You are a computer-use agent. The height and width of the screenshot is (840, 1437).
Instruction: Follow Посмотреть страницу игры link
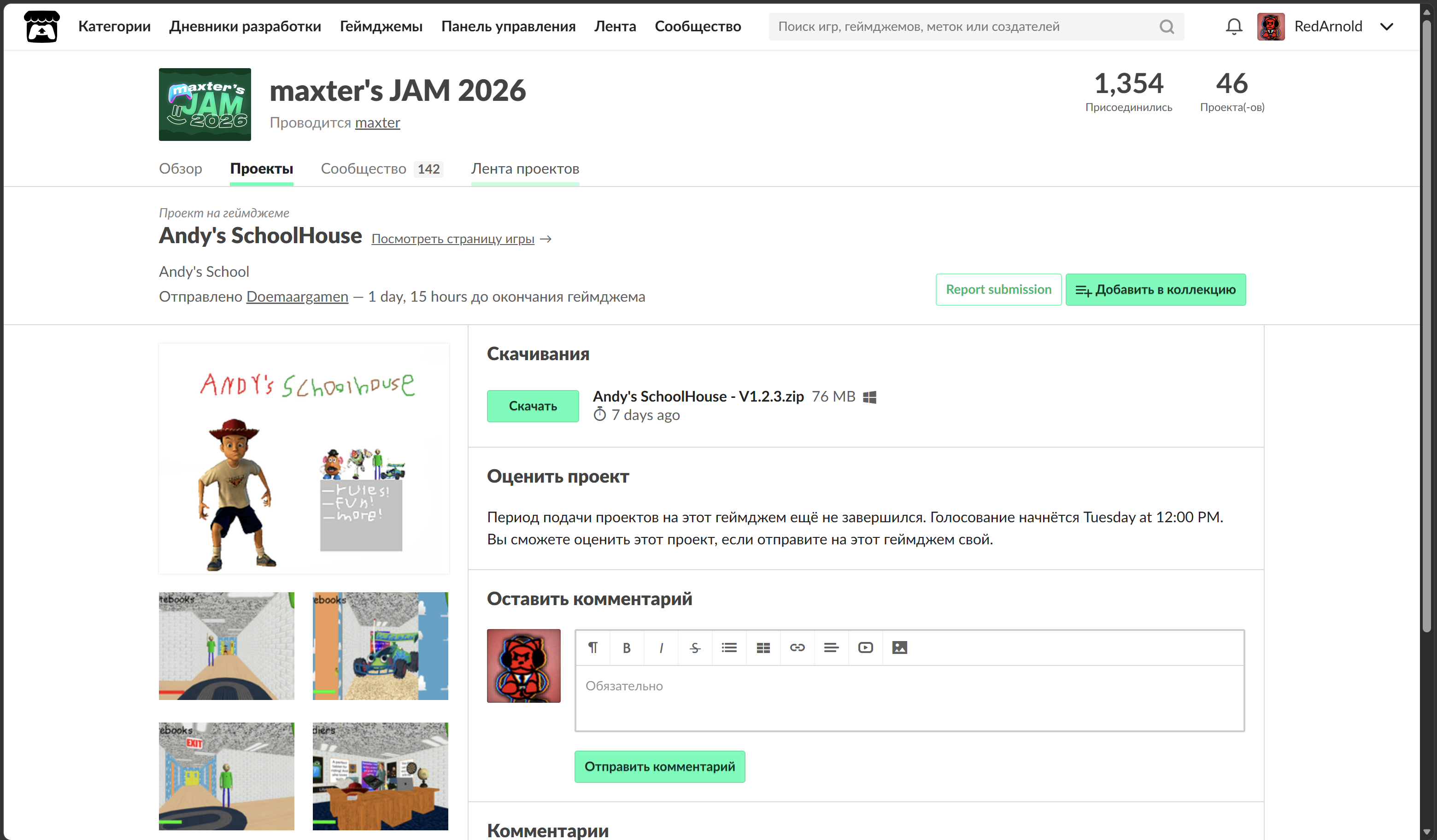[x=453, y=239]
